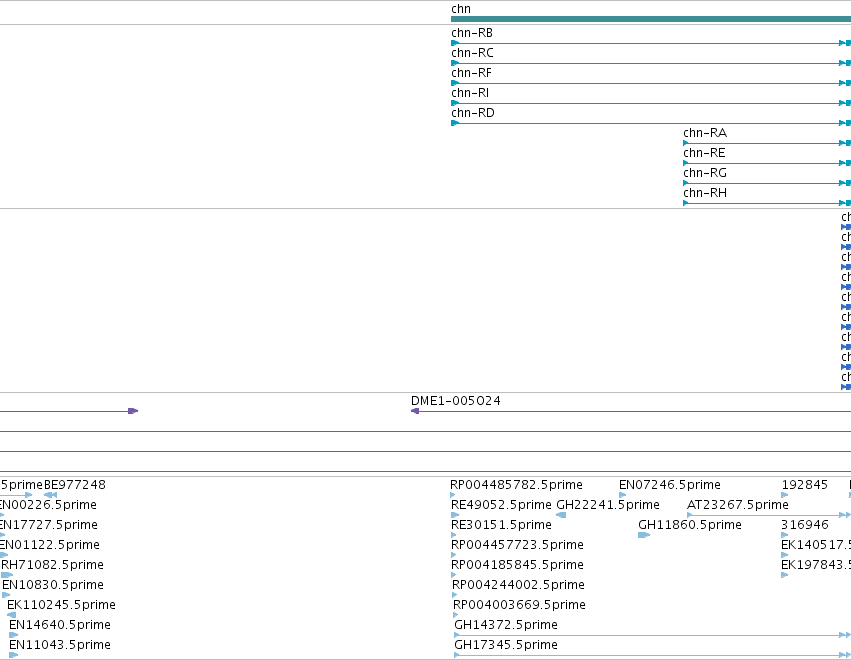Viewport: 851px width, 660px height.
Task: Click the GH17345.5prime EST label
Action: pyautogui.click(x=506, y=645)
